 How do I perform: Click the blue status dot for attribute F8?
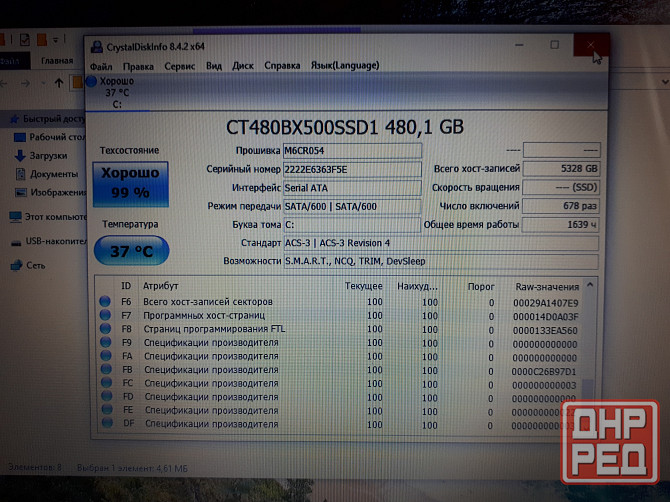pyautogui.click(x=106, y=329)
